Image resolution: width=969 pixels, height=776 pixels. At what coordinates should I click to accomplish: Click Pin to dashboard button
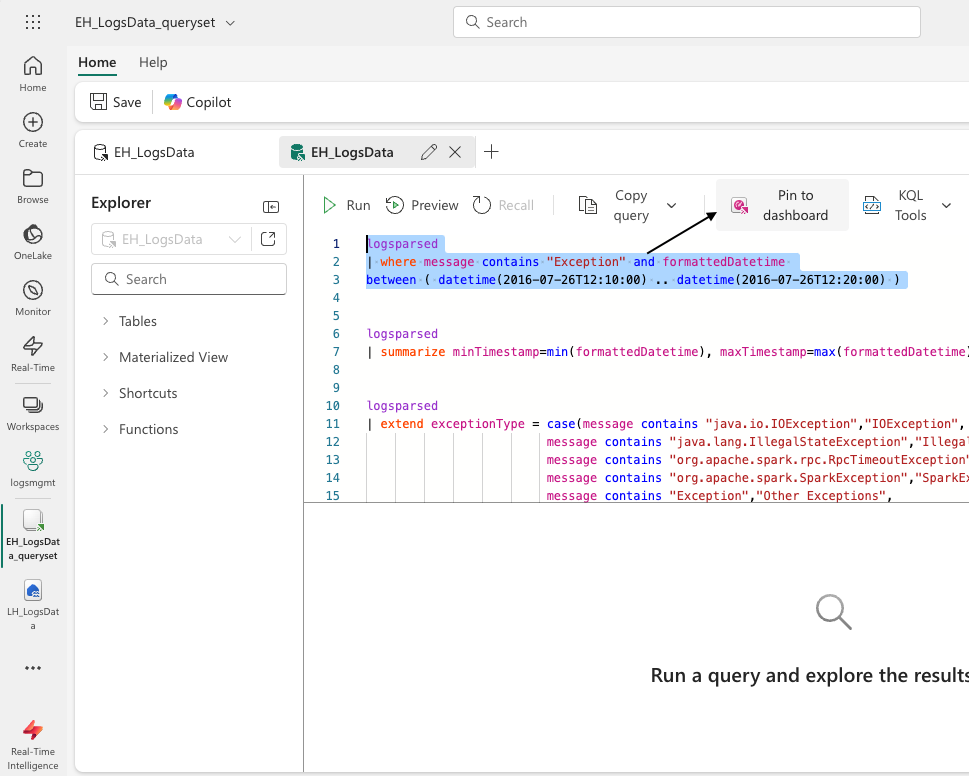pos(782,205)
